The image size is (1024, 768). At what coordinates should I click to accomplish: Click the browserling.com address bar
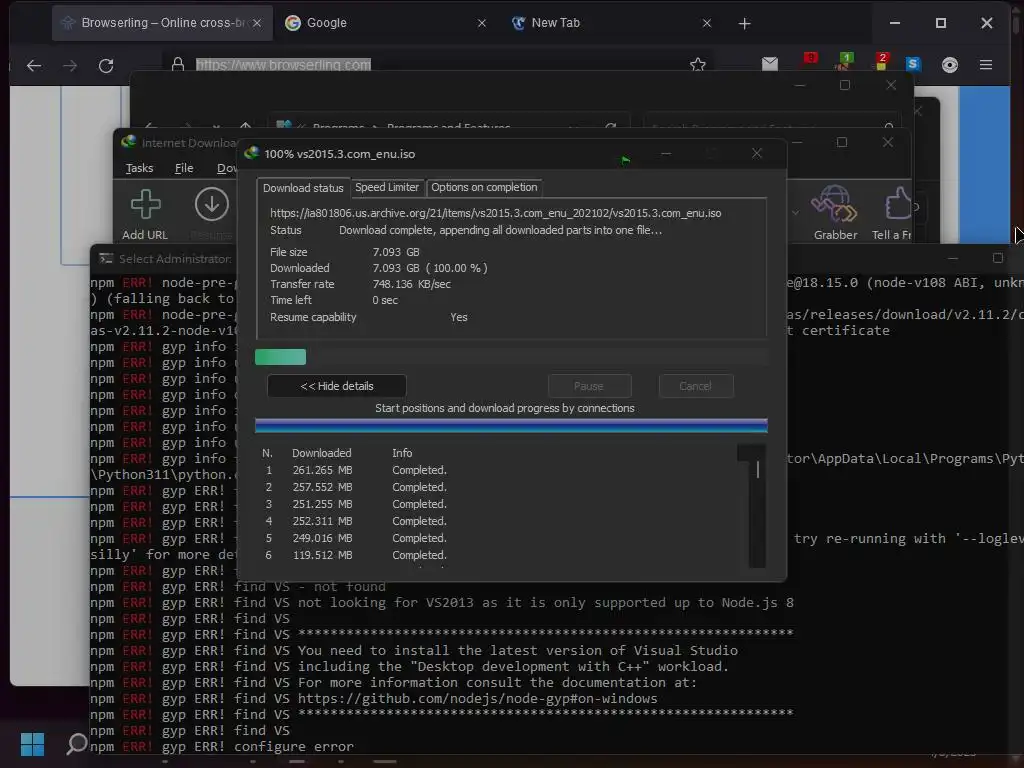point(438,65)
